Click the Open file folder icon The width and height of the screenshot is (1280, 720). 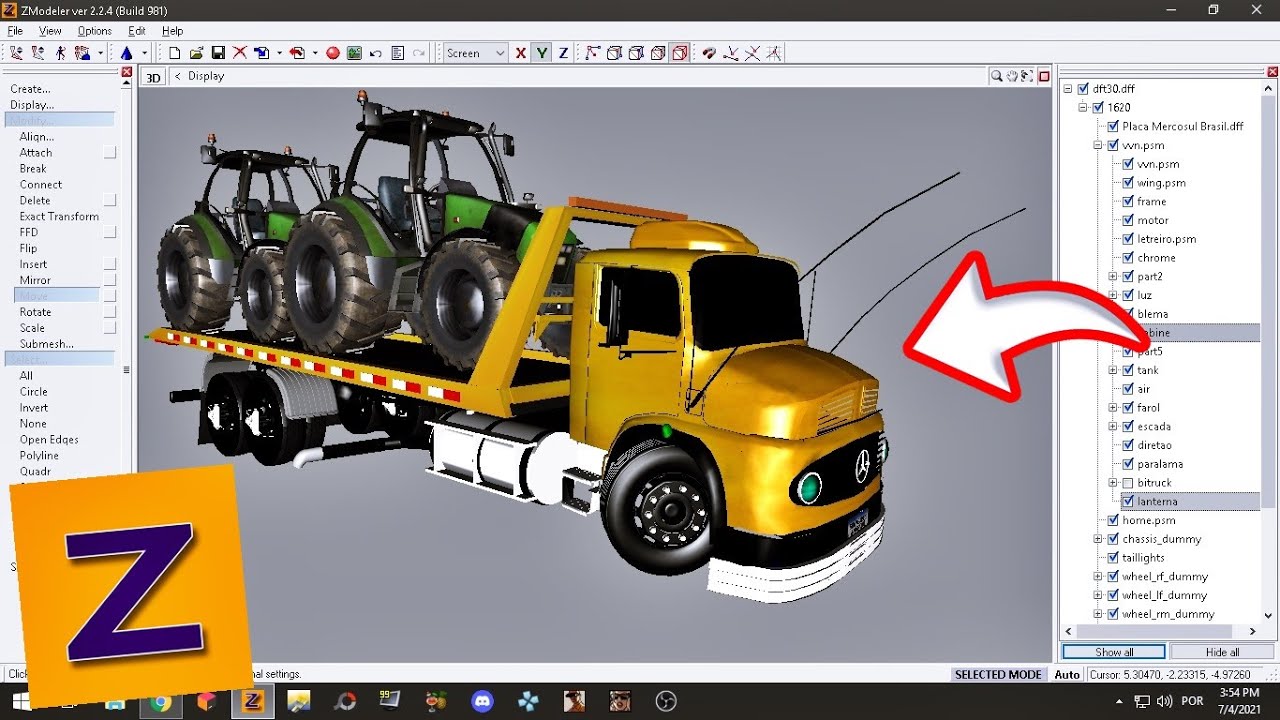[x=197, y=53]
